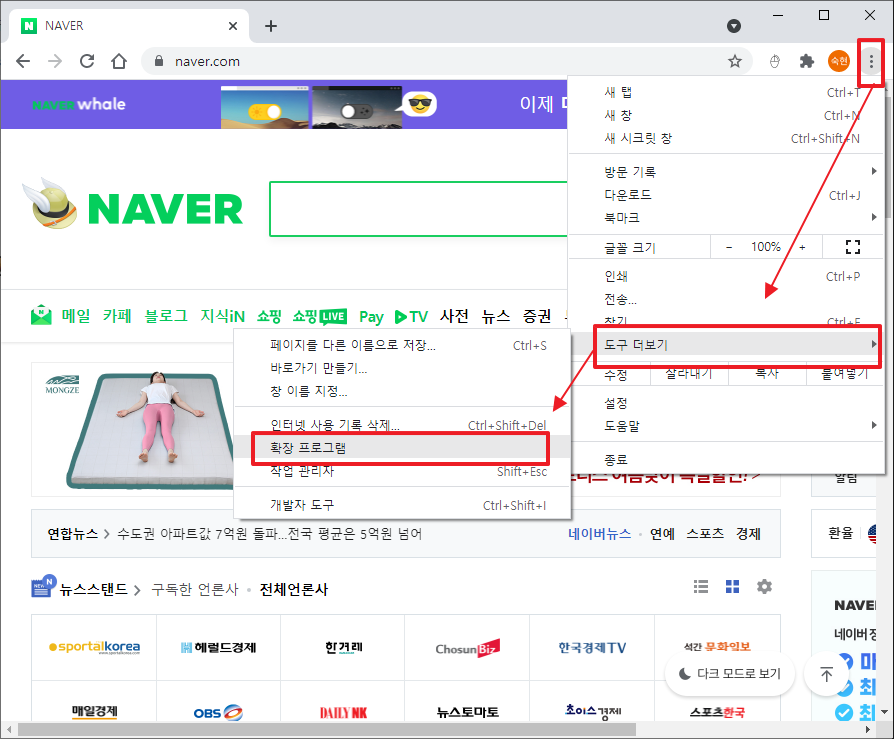894x739 pixels.
Task: Open the ChosunBiz press thumbnail
Action: pyautogui.click(x=468, y=647)
